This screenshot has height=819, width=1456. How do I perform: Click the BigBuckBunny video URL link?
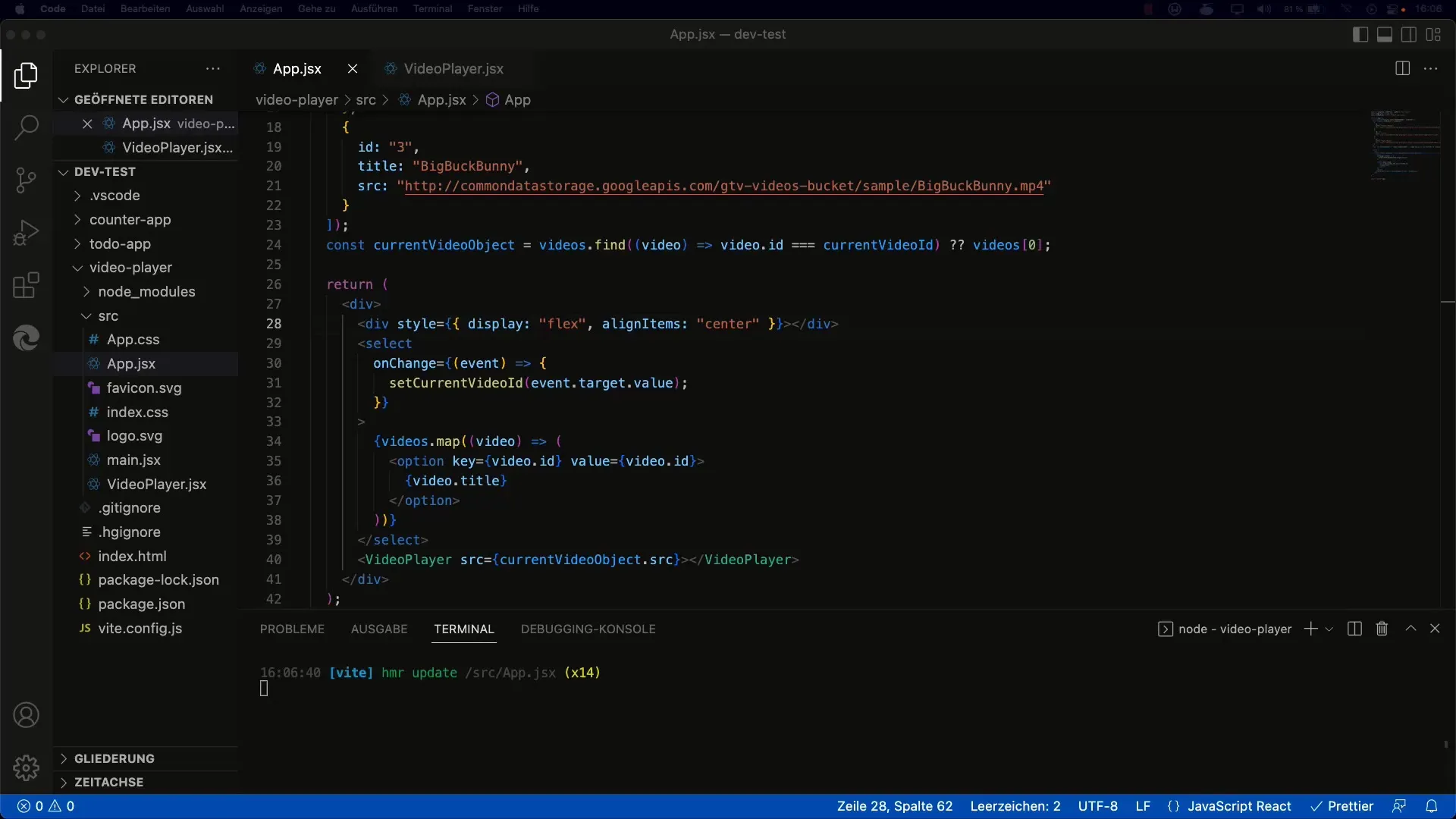pyautogui.click(x=723, y=186)
